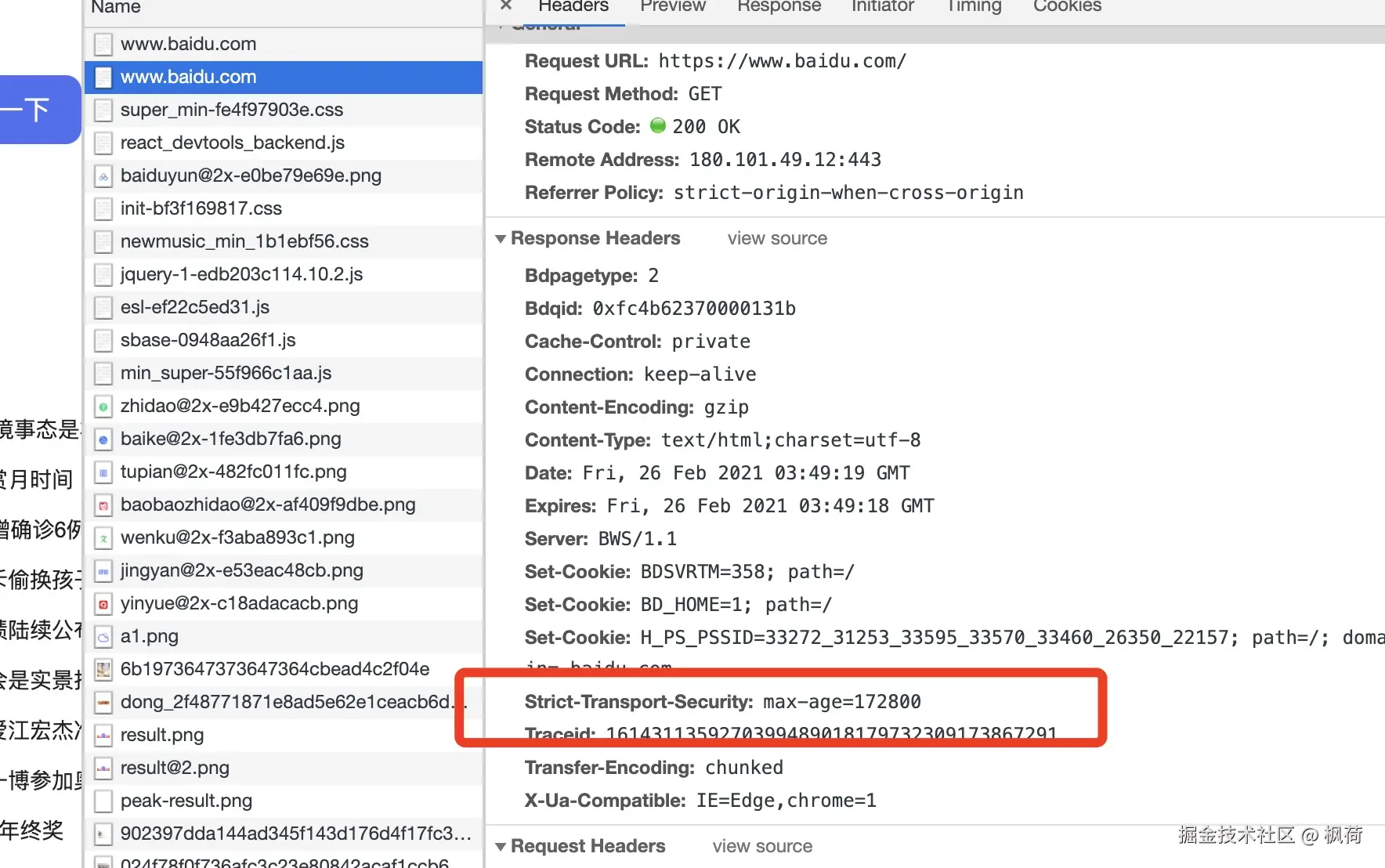
Task: View source of Response Headers
Action: pyautogui.click(x=777, y=238)
